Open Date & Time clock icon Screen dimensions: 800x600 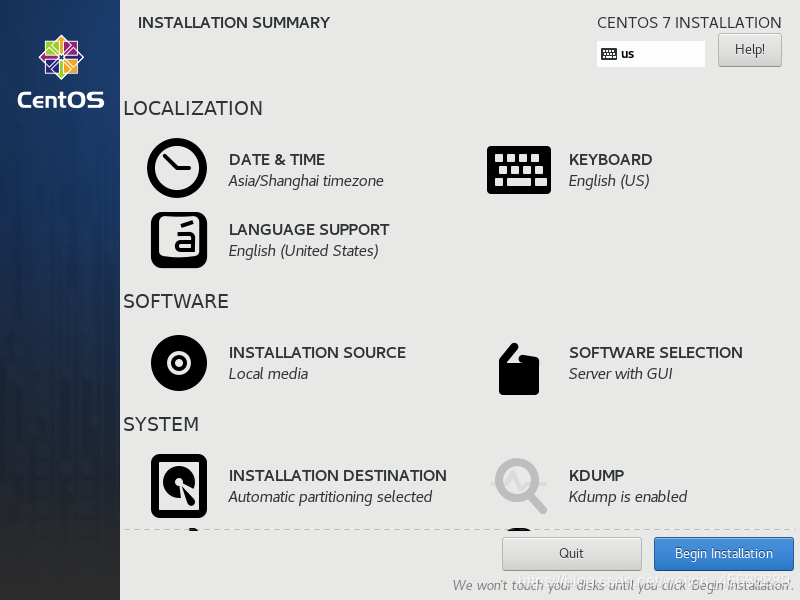point(177,168)
